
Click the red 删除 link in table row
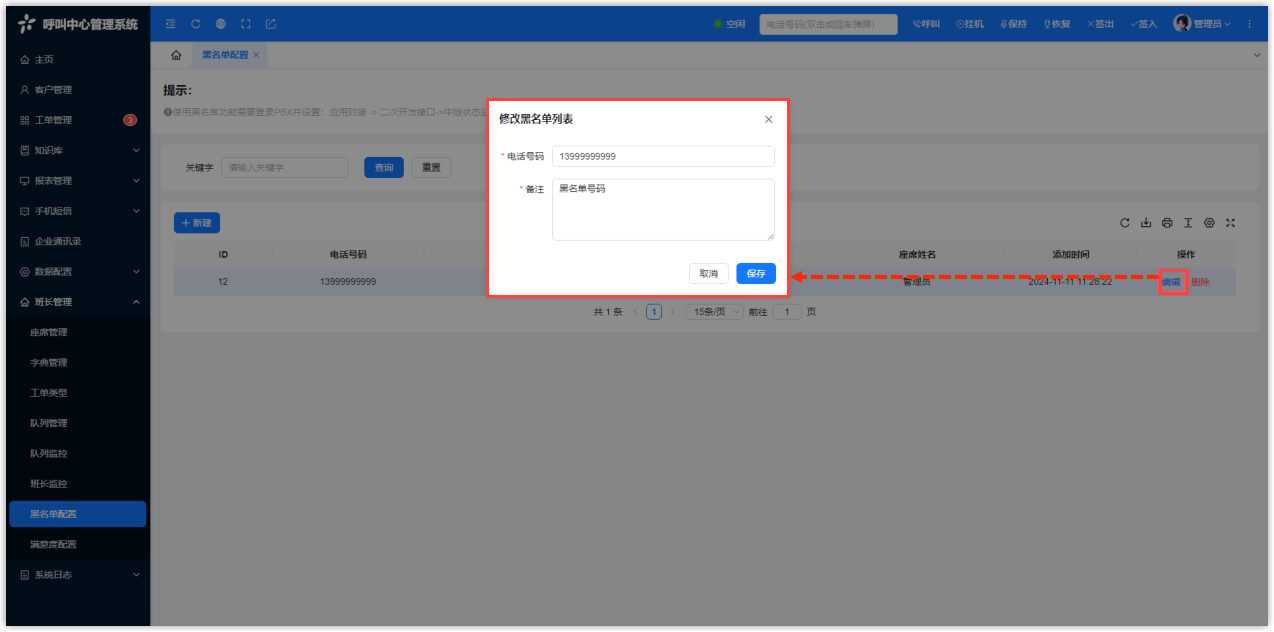coord(1200,282)
